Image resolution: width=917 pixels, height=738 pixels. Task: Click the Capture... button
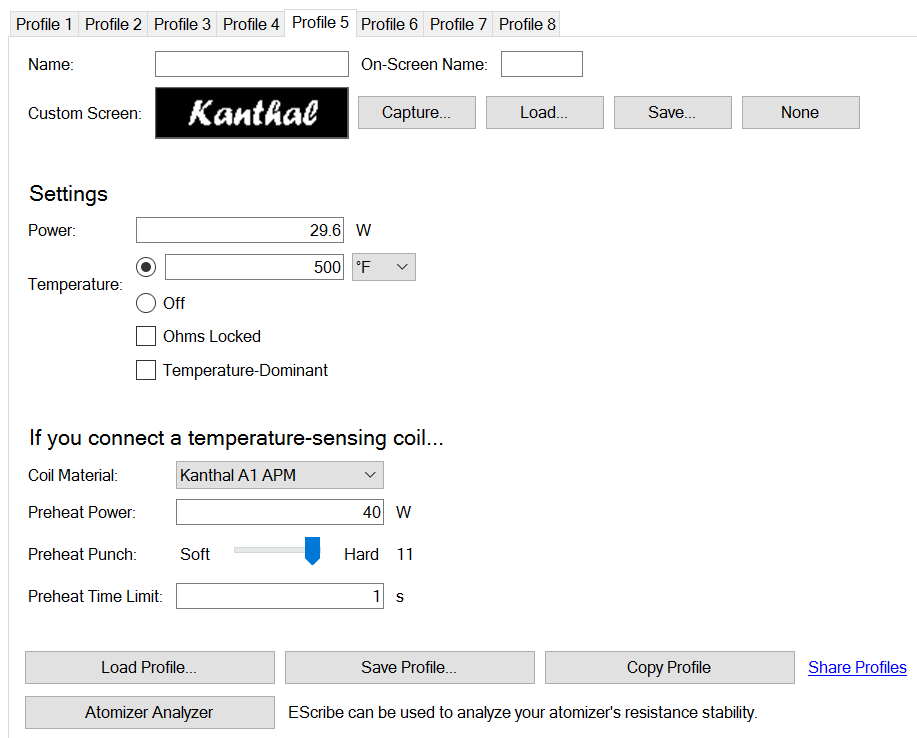pyautogui.click(x=416, y=112)
